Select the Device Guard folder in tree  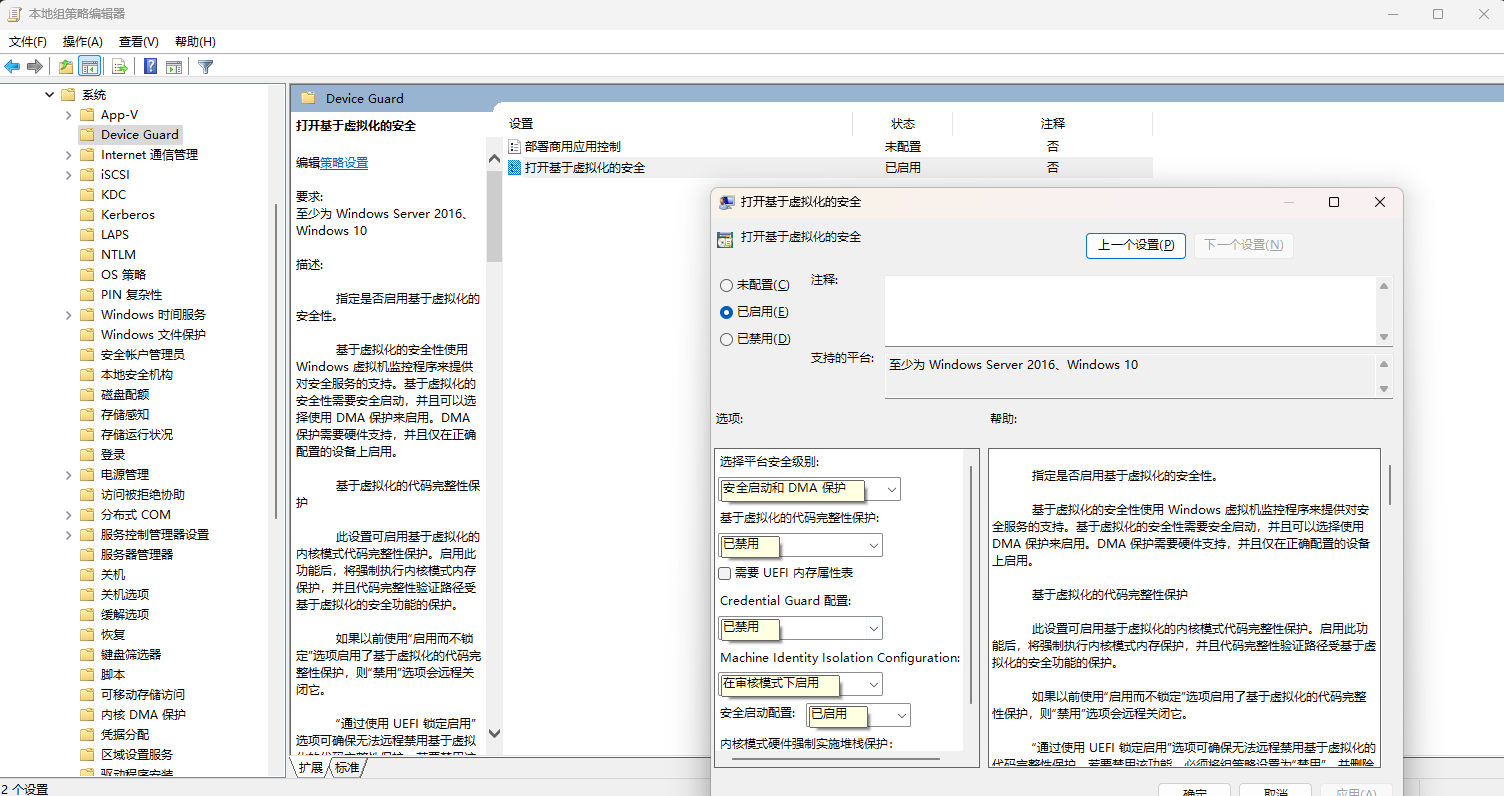(139, 134)
